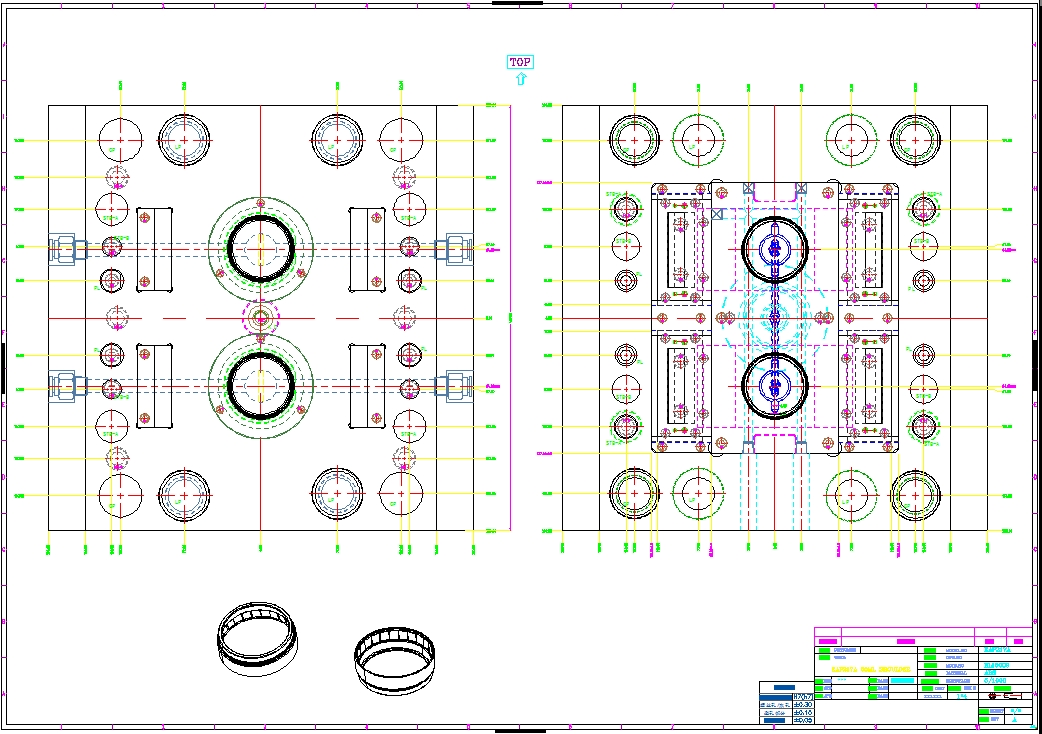The height and width of the screenshot is (734, 1042).
Task: Click the top-left guide pin hole in the left view
Action: pyautogui.click(x=121, y=140)
